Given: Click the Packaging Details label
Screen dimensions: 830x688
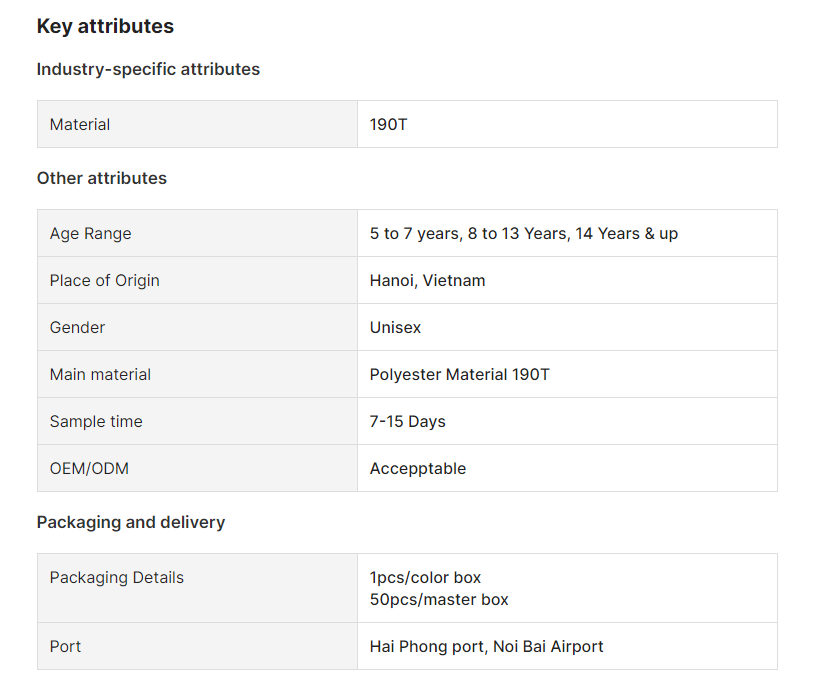Looking at the screenshot, I should click(116, 578).
